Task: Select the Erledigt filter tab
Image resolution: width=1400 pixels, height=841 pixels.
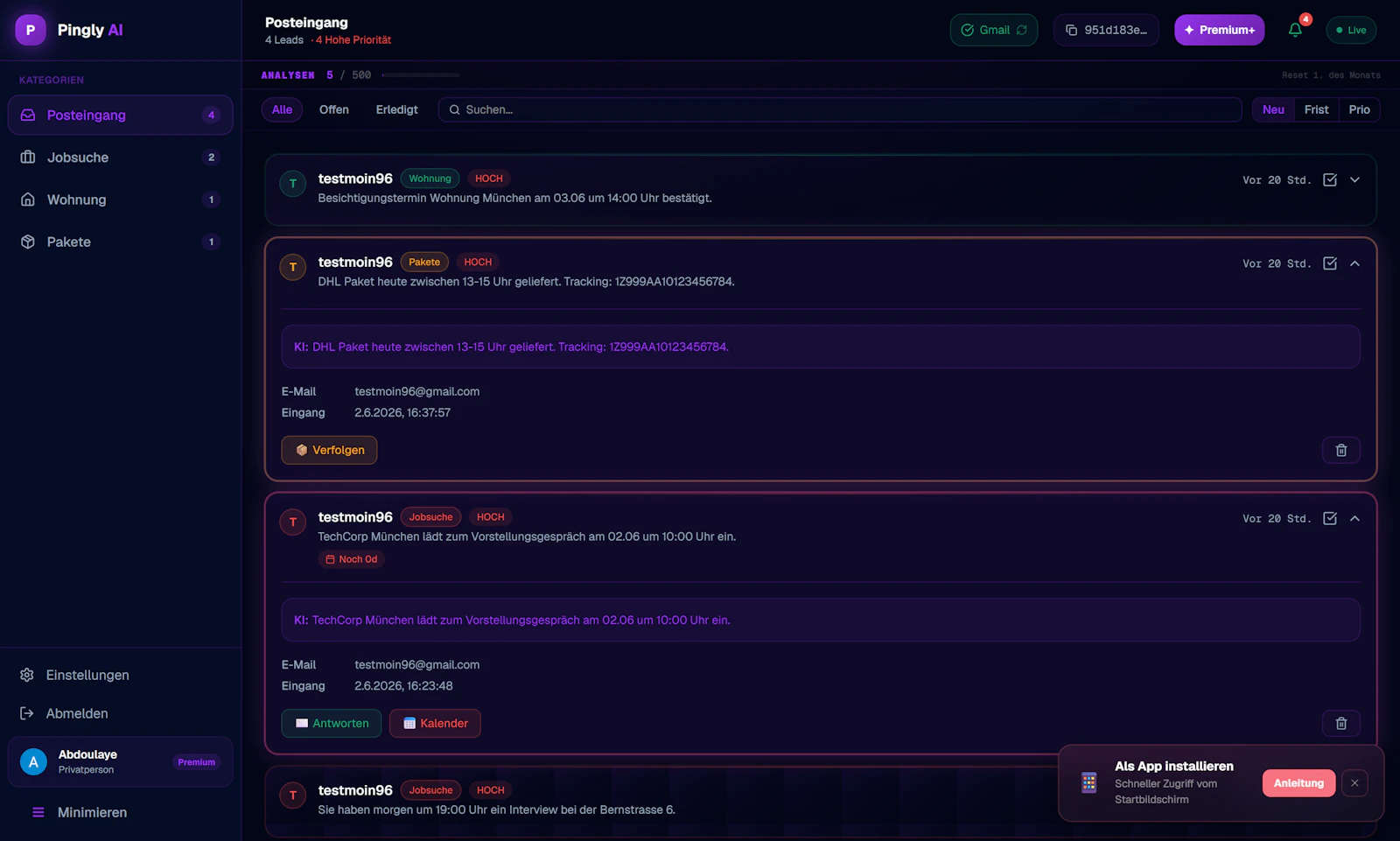Action: (x=396, y=109)
